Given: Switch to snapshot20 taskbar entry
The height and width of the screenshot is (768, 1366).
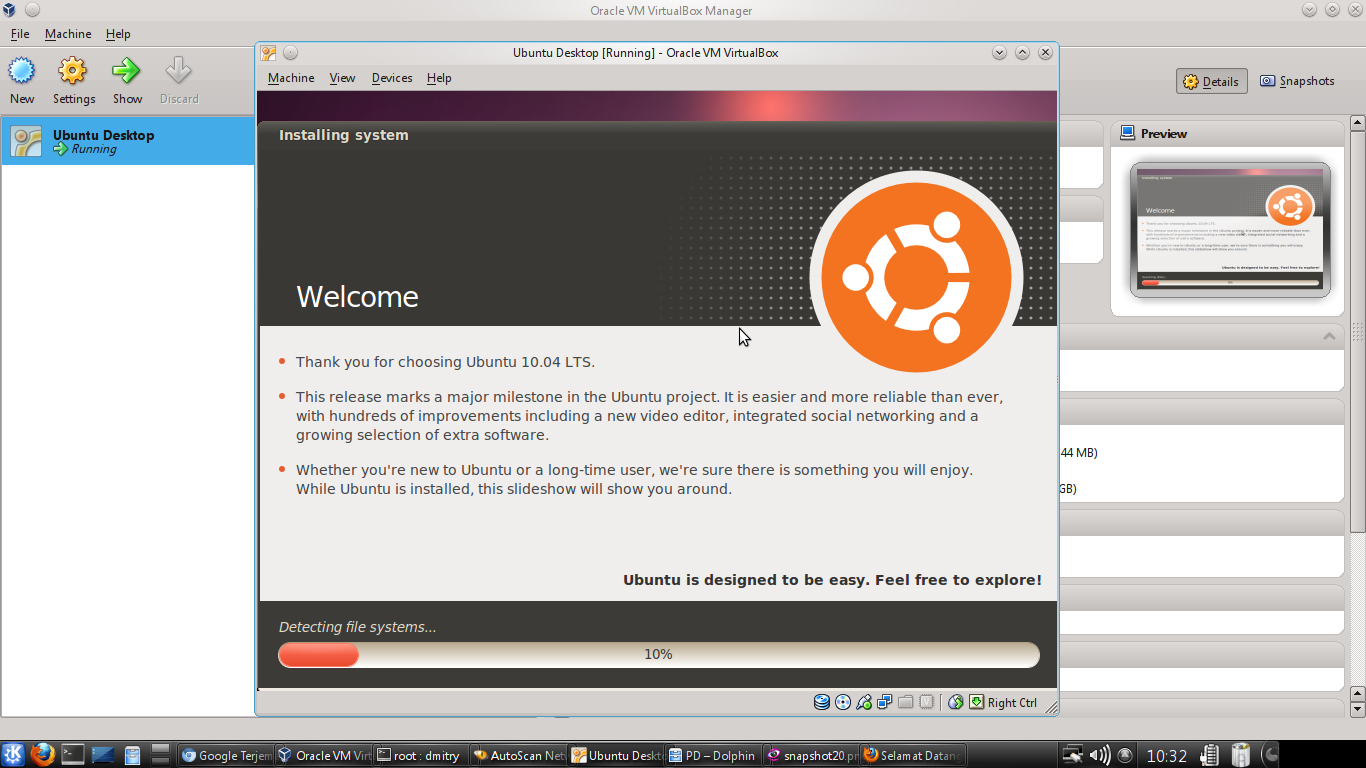Looking at the screenshot, I should tap(810, 756).
